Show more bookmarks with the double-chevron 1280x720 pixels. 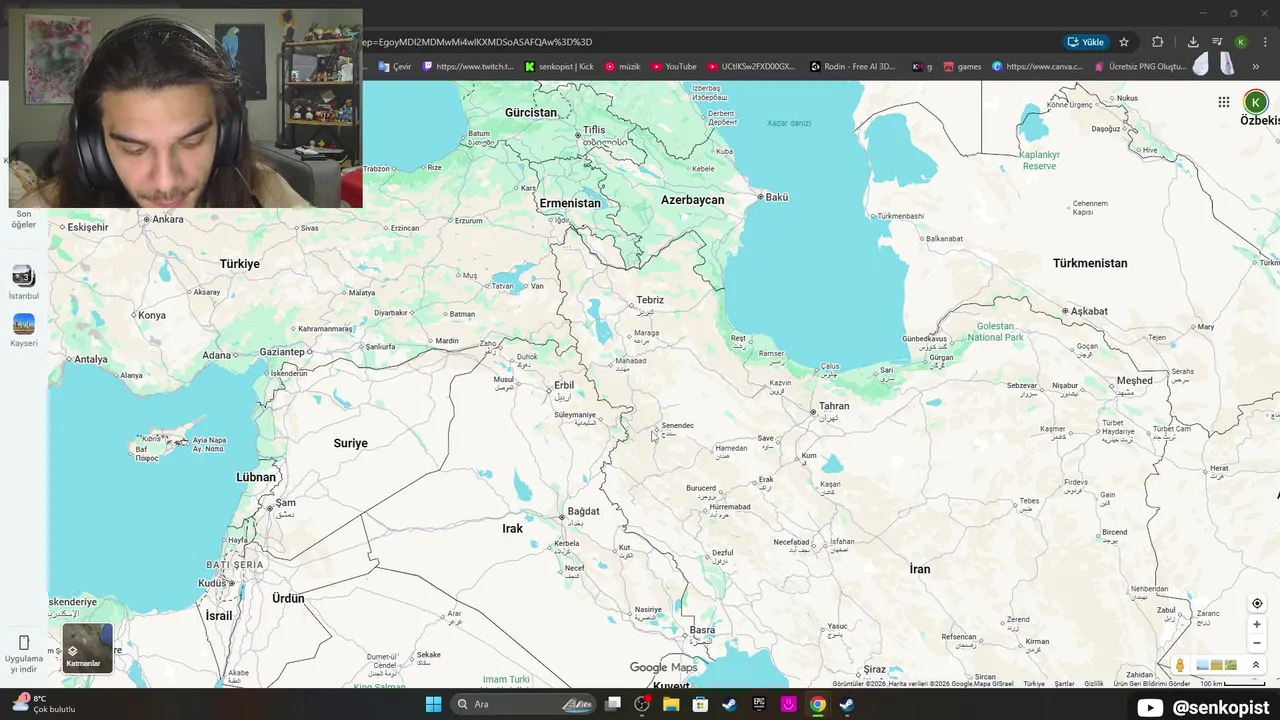pos(1255,67)
